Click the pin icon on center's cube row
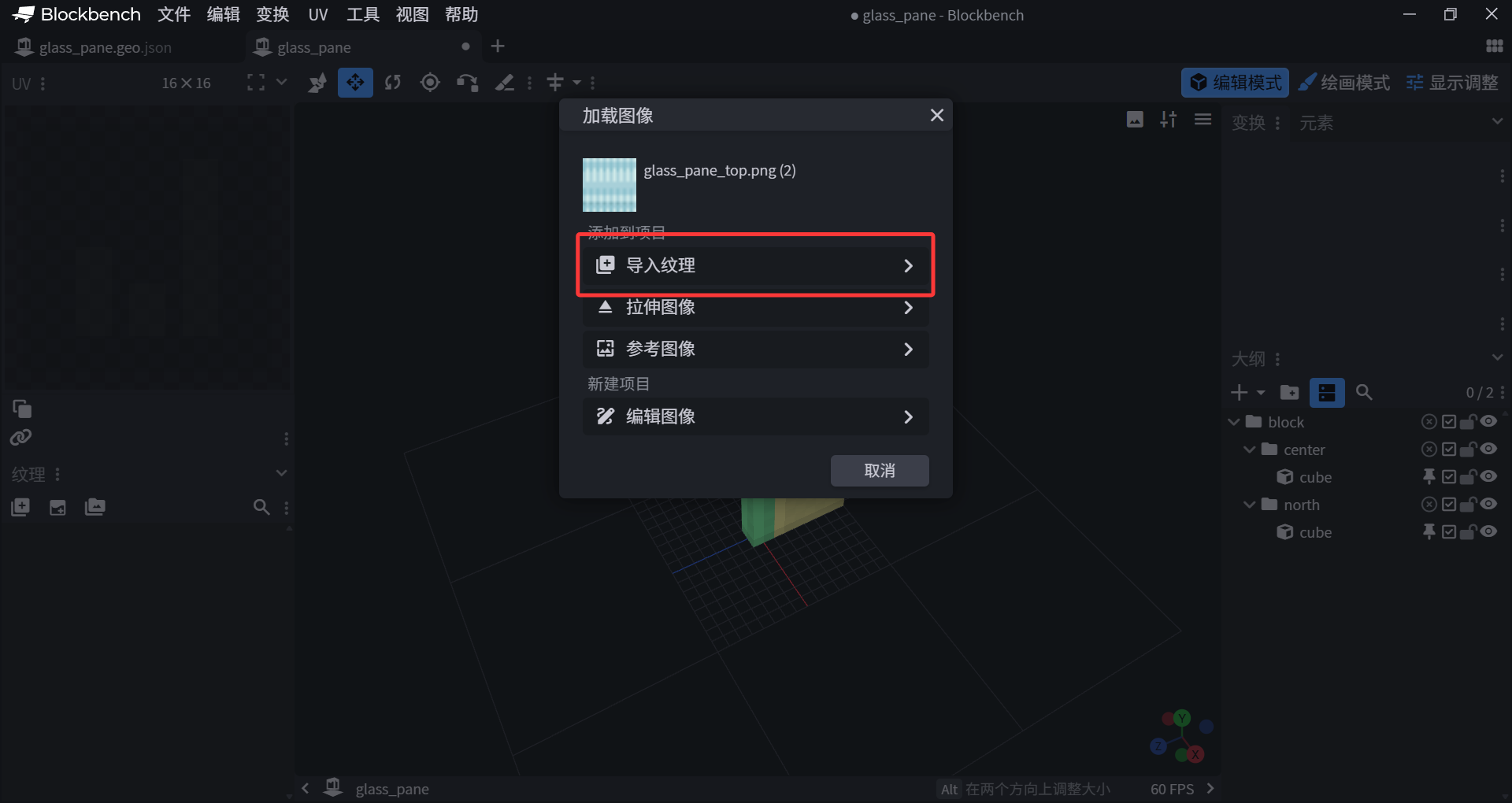The width and height of the screenshot is (1512, 803). [1429, 476]
